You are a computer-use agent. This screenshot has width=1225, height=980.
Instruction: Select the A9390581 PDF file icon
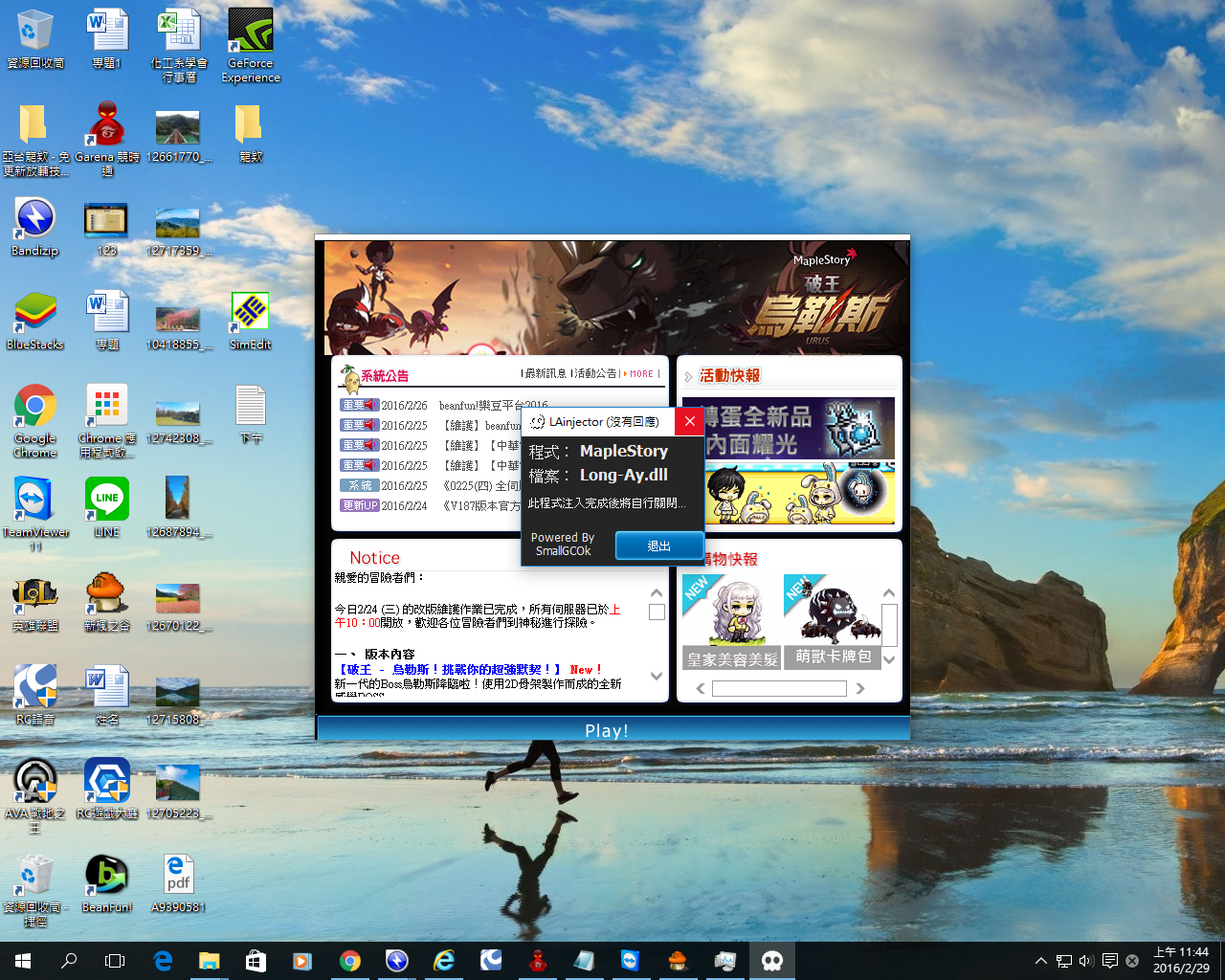[x=179, y=882]
